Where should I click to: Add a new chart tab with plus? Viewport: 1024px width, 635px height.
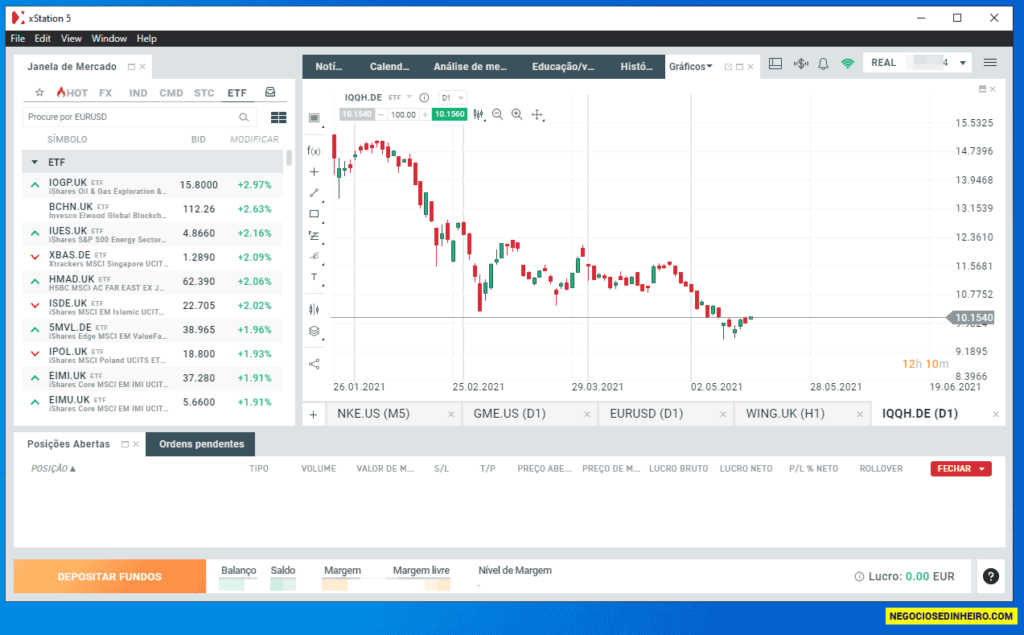[x=313, y=414]
